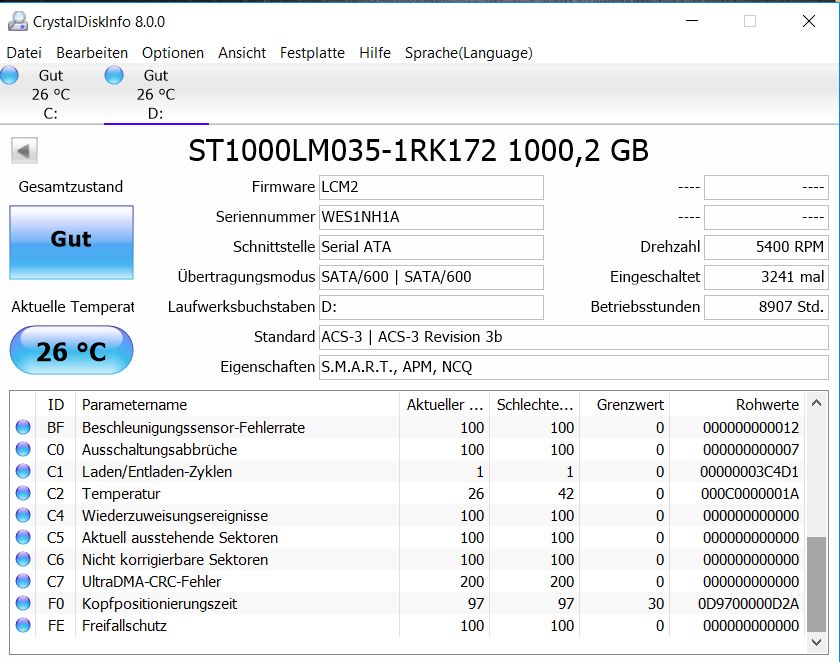The image size is (840, 662).
Task: Click the CrystalDiskInfo logo in the title bar
Action: [16, 21]
